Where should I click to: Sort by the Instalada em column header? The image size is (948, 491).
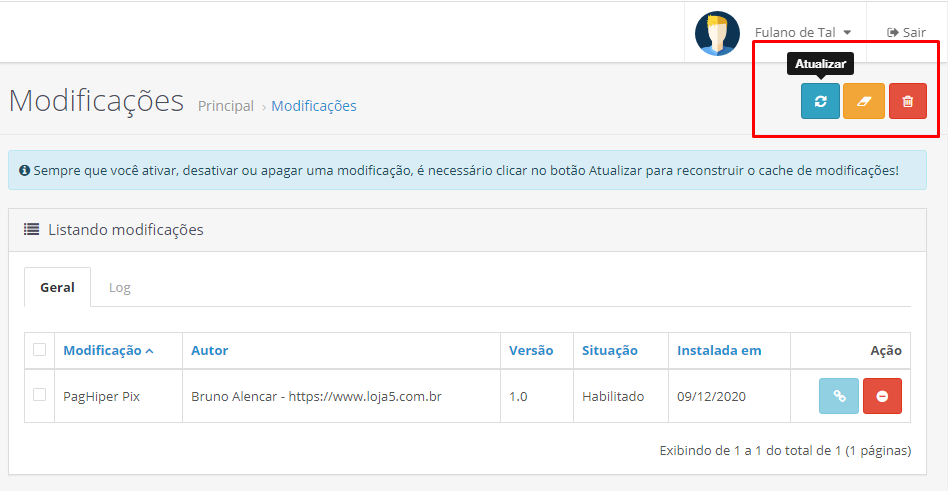[719, 351]
